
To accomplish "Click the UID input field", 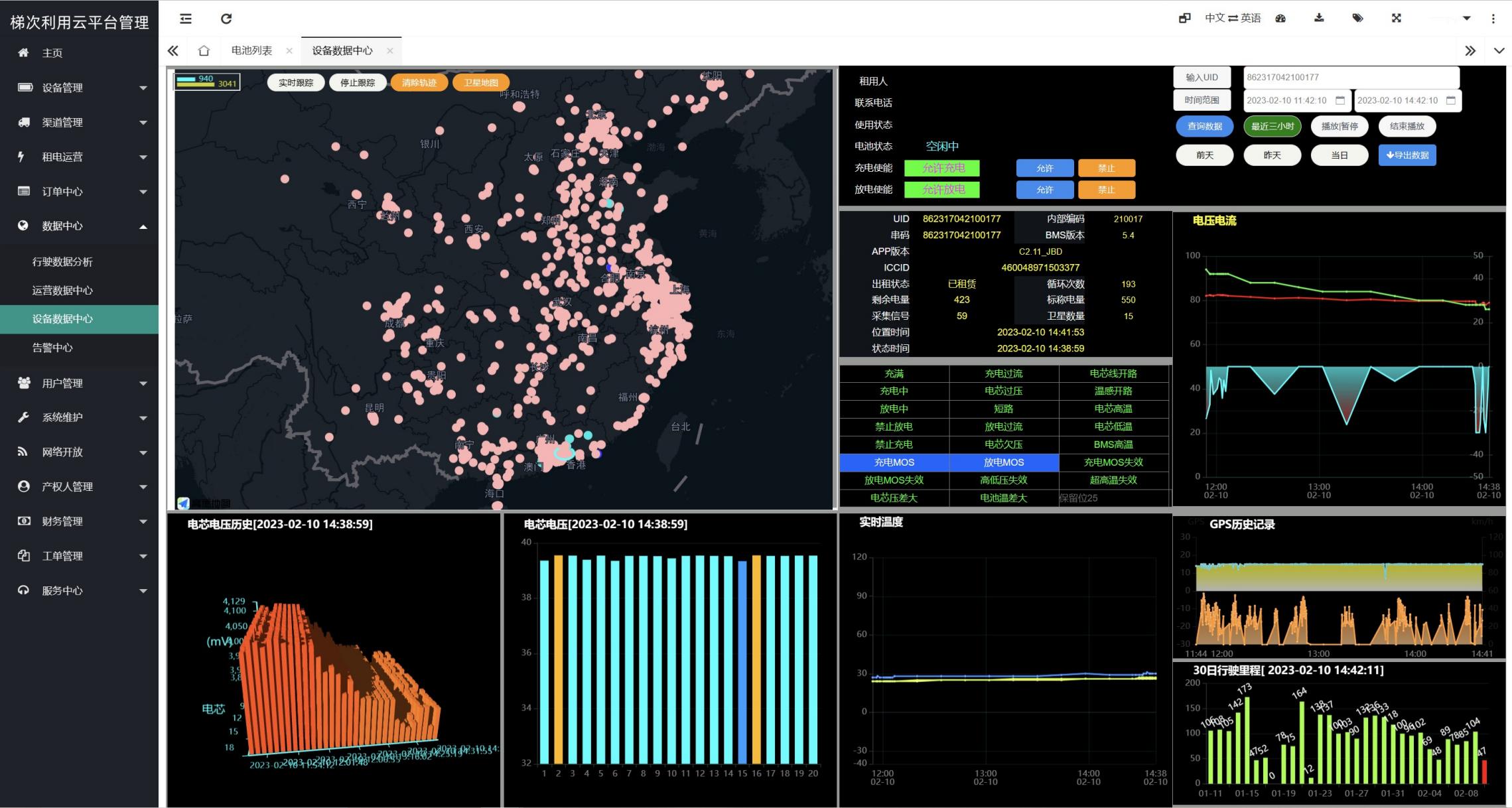I will coord(1351,78).
